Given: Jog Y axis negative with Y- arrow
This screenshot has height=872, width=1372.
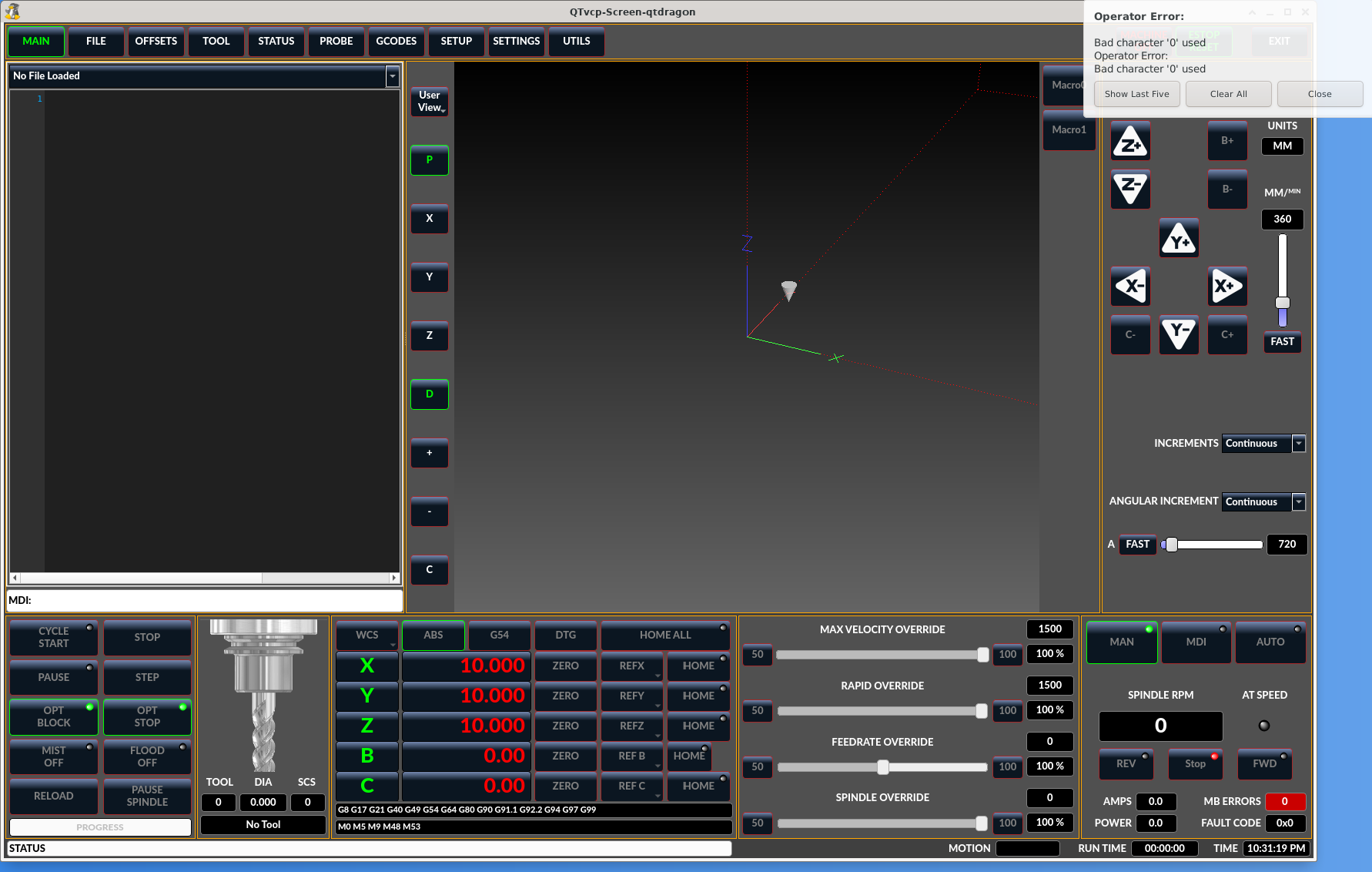Looking at the screenshot, I should 1179,335.
